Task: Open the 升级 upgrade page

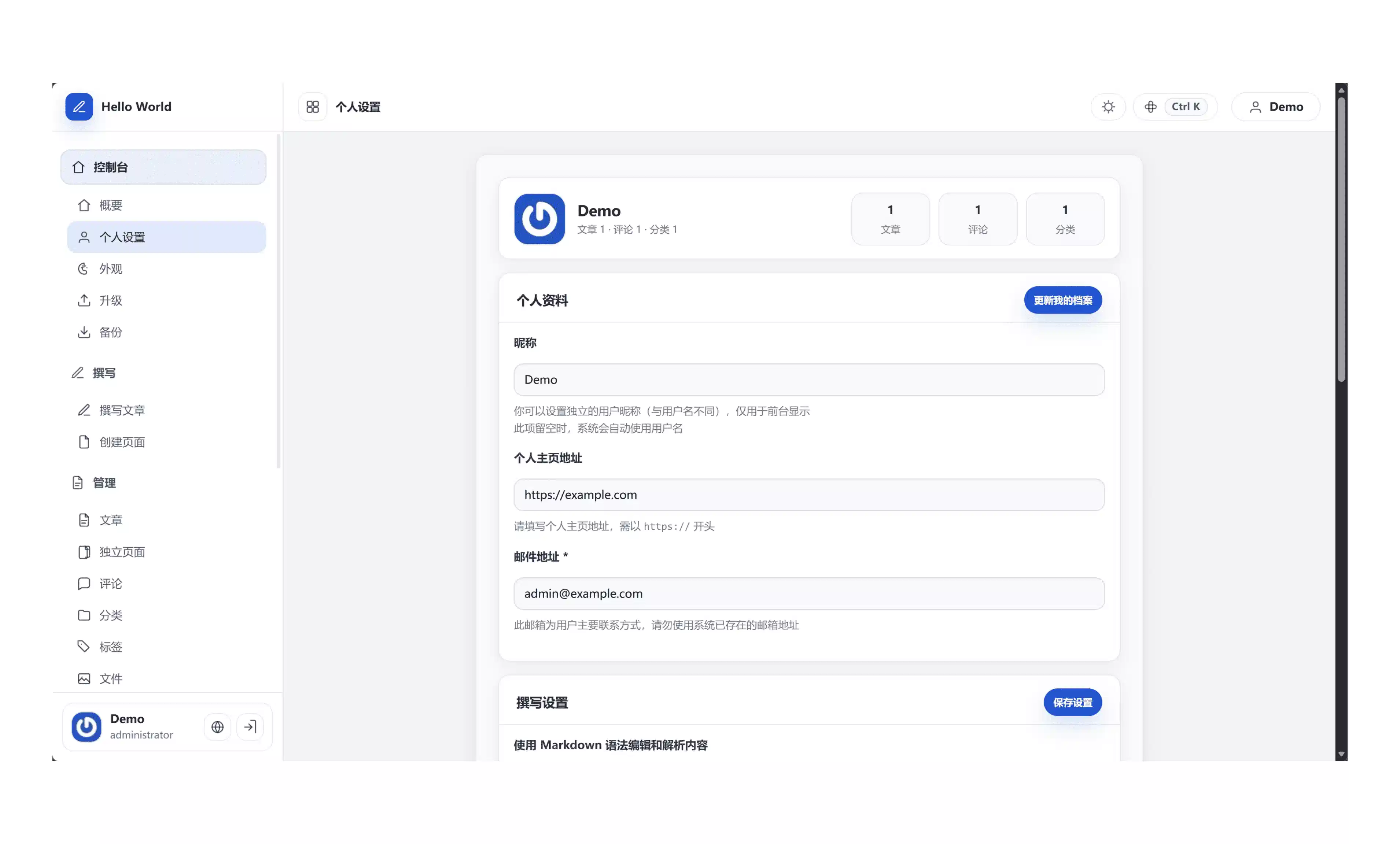Action: tap(166, 300)
